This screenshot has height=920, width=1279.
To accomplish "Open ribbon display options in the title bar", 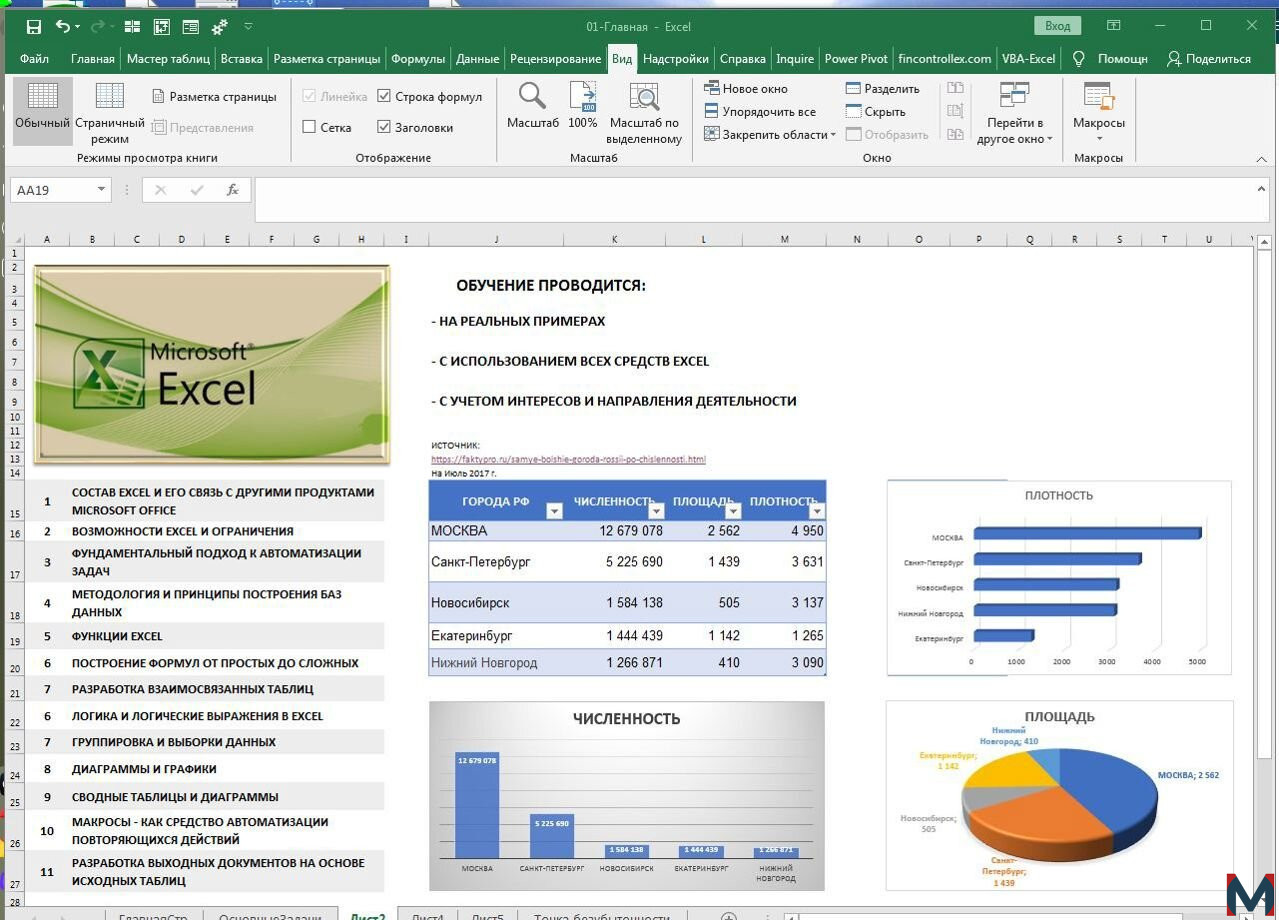I will click(1113, 26).
